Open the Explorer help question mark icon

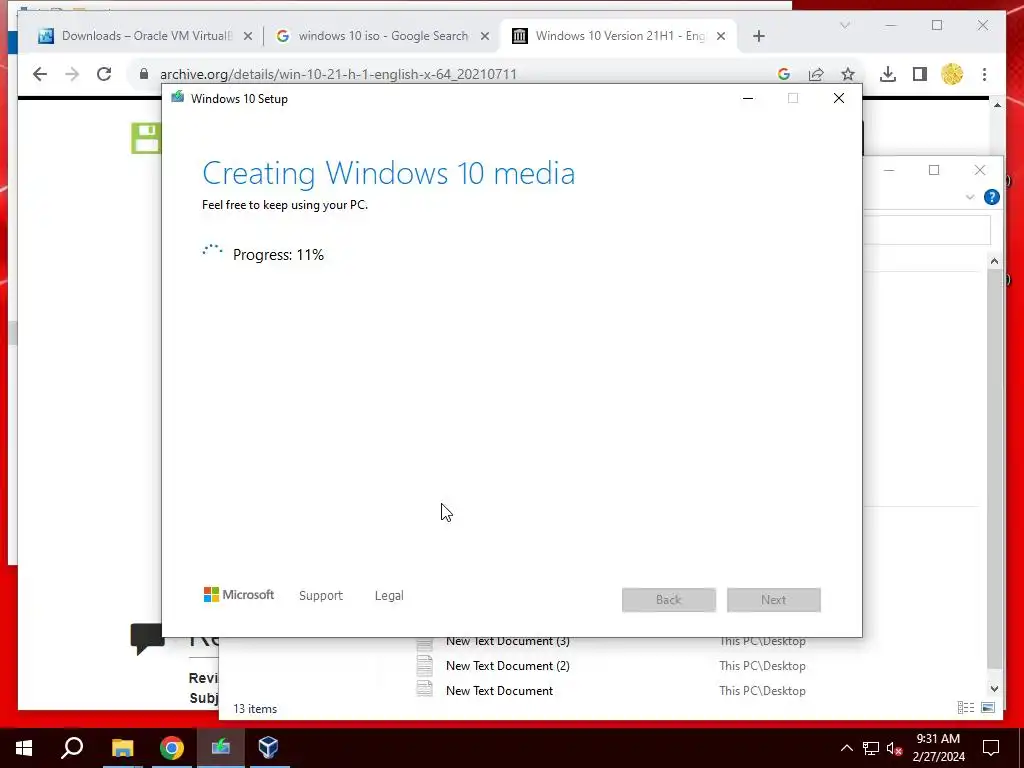click(991, 197)
